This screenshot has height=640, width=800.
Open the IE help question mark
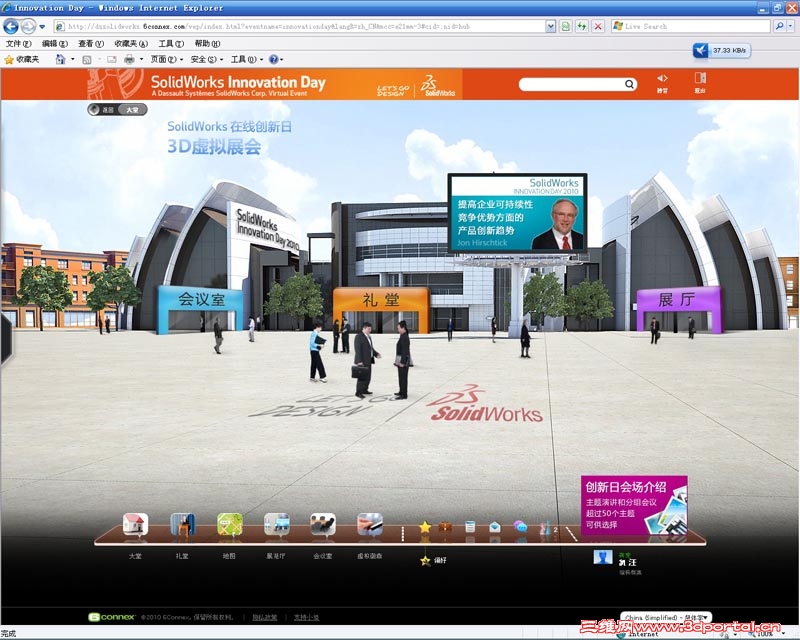point(273,59)
